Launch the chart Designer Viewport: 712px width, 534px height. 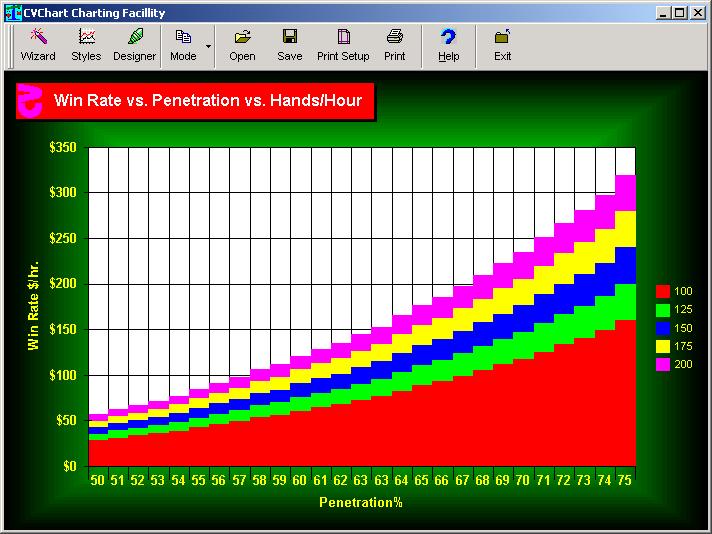click(134, 45)
